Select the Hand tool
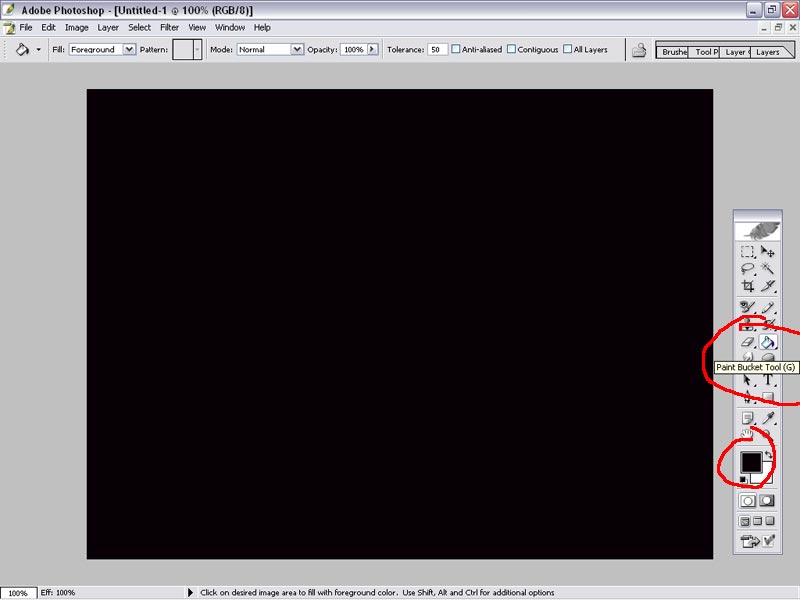The height and width of the screenshot is (600, 800). [x=747, y=434]
